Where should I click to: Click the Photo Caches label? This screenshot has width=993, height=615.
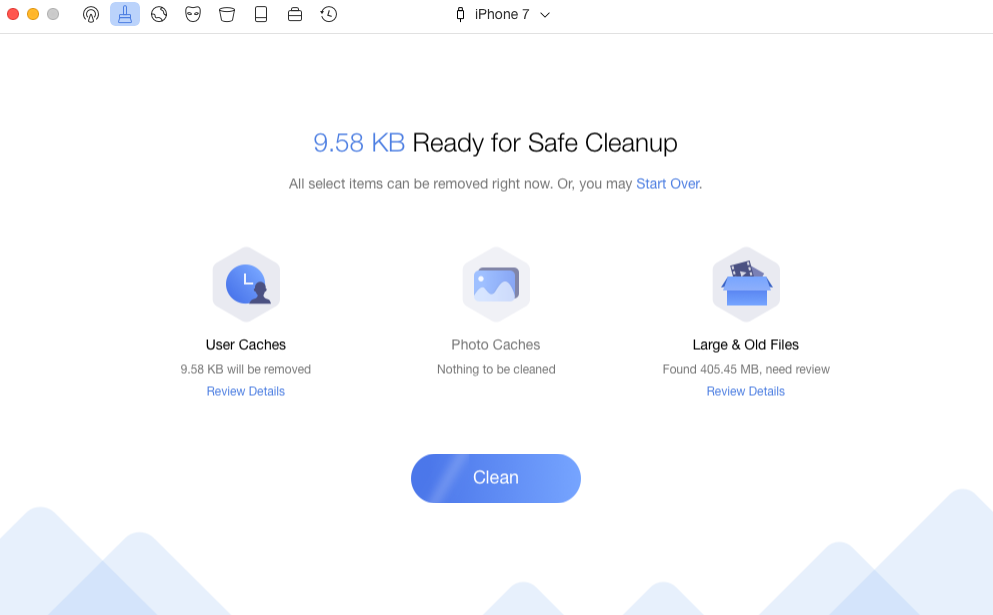(496, 345)
